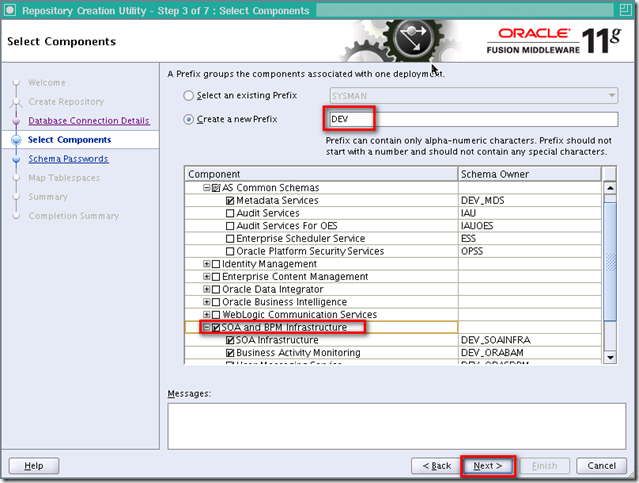Click the Create Repository step in sidebar
Screen dimensions: 639x483
click(66, 101)
